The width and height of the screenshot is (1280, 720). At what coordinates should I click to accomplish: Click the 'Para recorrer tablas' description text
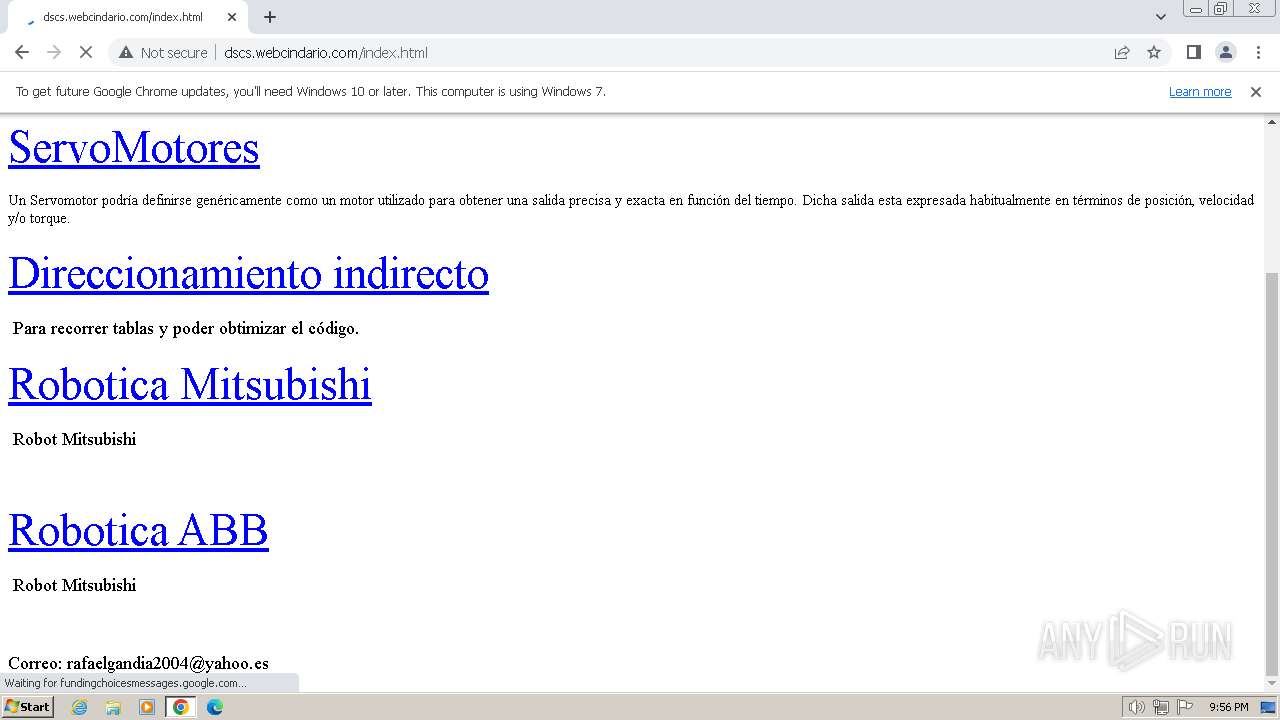(x=186, y=328)
